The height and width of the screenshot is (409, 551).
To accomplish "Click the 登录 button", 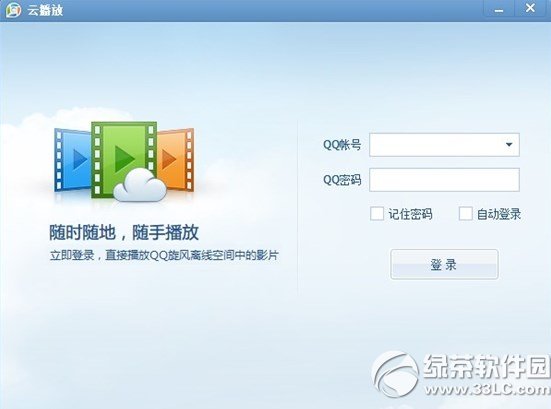I will point(444,264).
